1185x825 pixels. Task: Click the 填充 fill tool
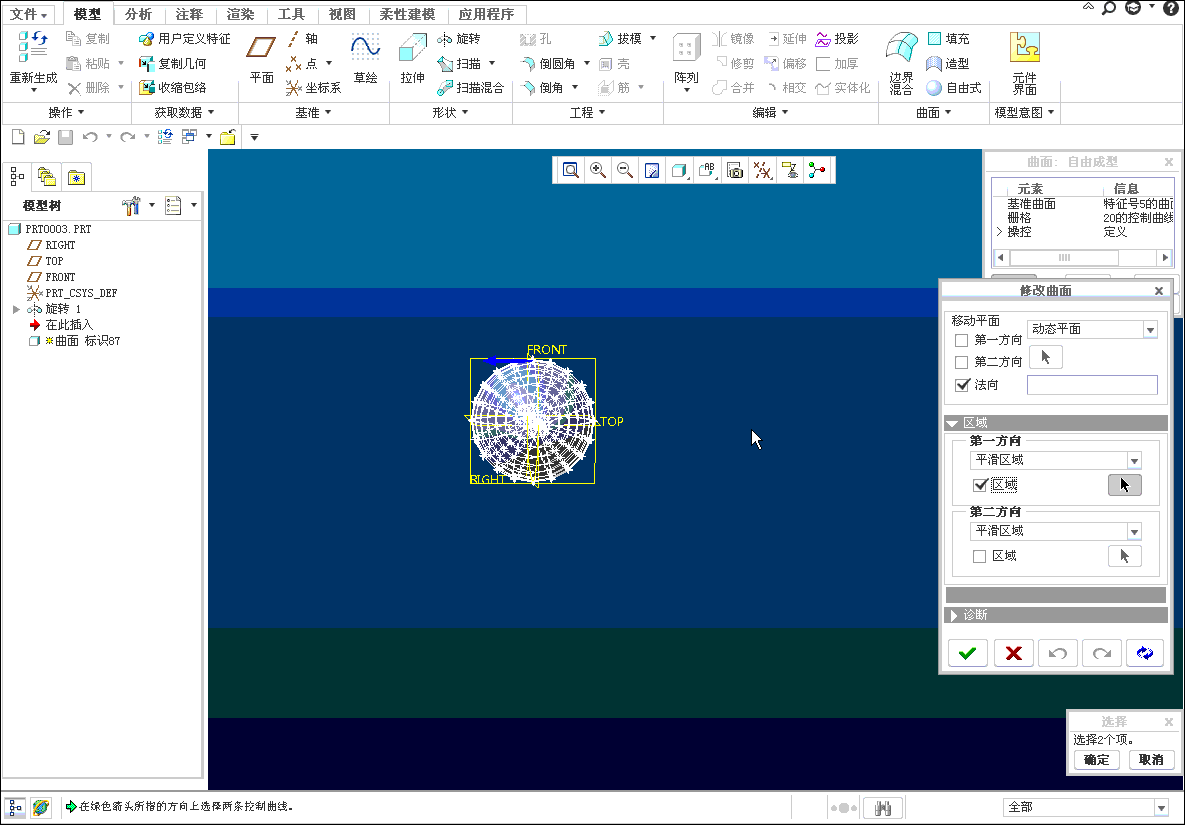[x=948, y=39]
